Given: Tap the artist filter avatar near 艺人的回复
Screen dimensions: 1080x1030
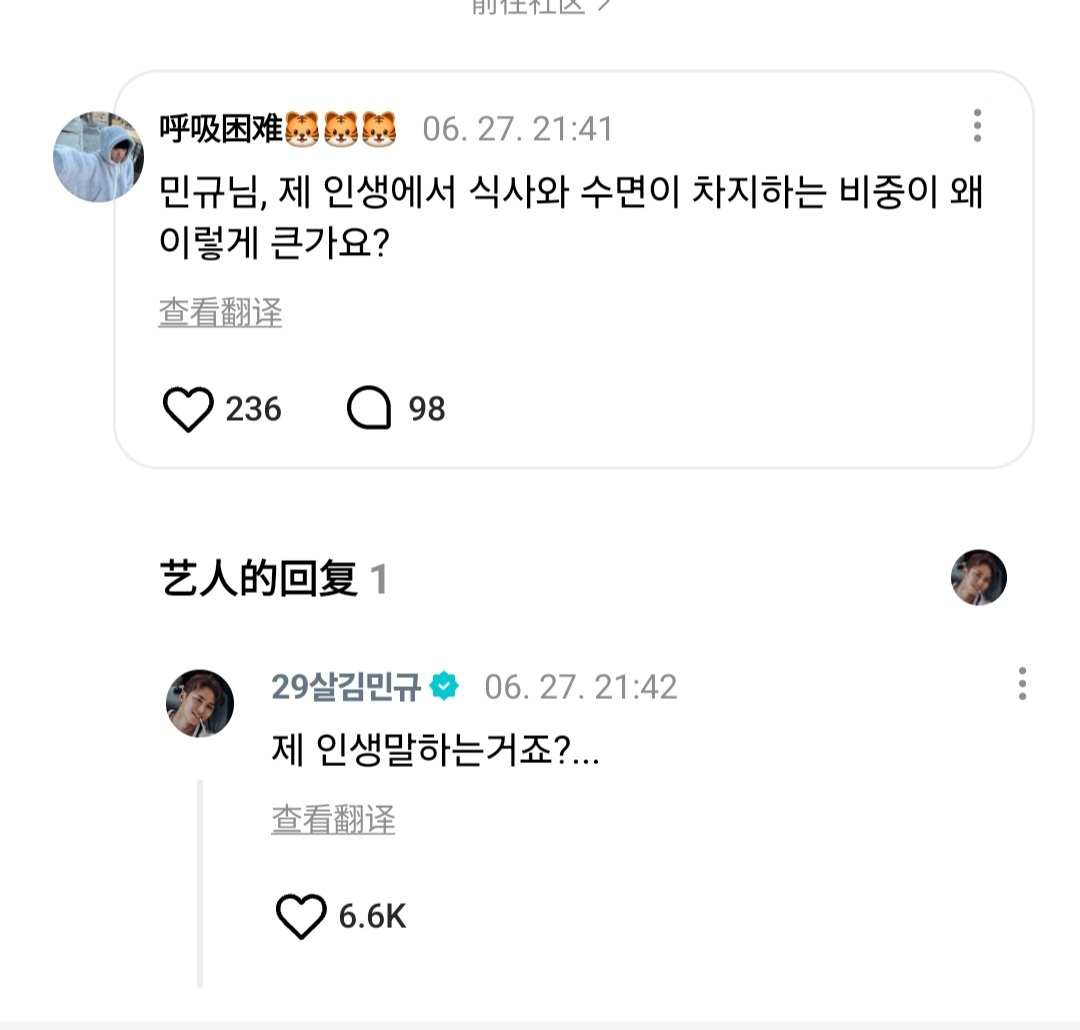Looking at the screenshot, I should [x=979, y=577].
